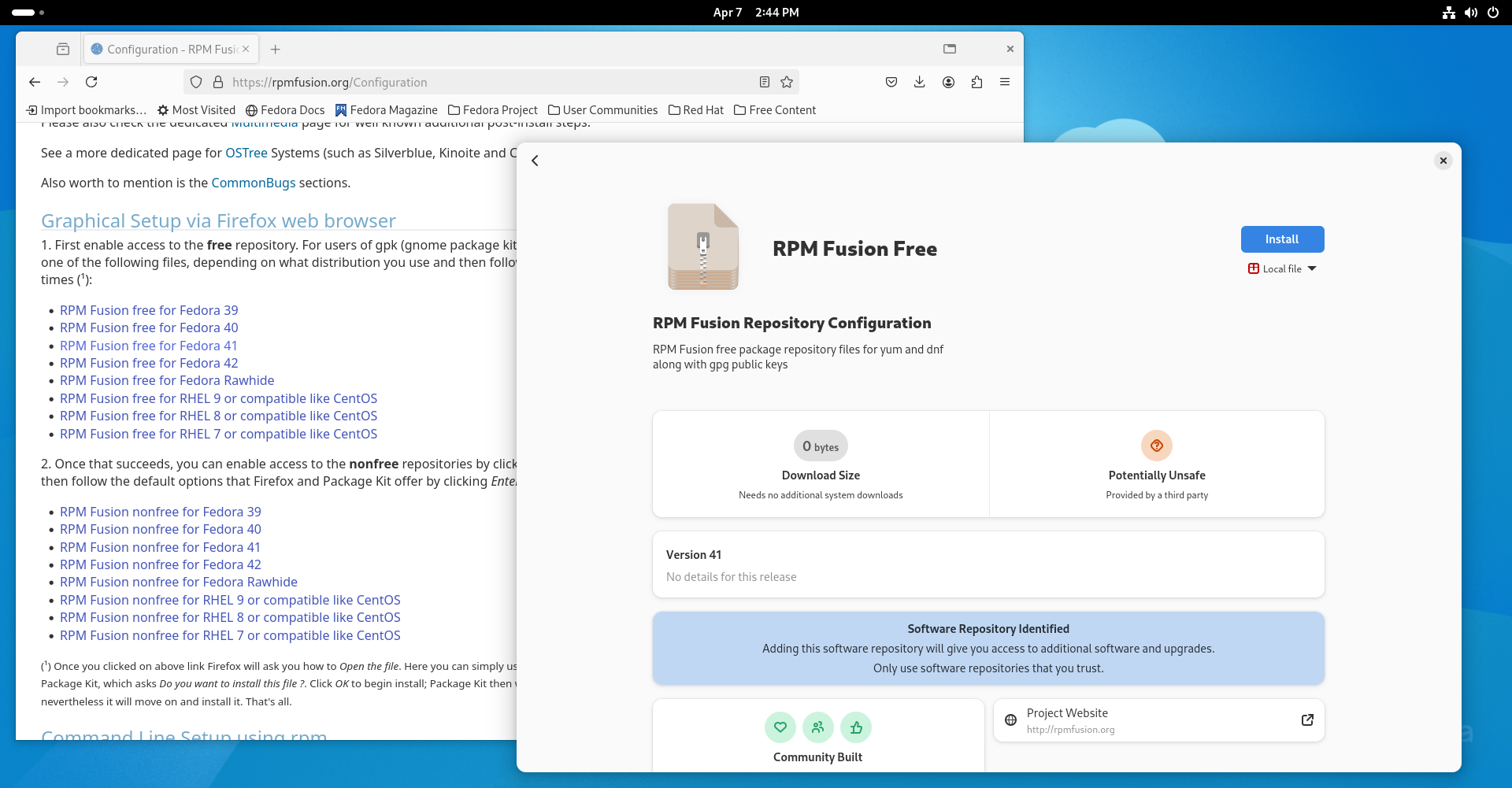Screen dimensions: 1512x788
Task: Open the extensions puzzle icon
Action: 976,82
